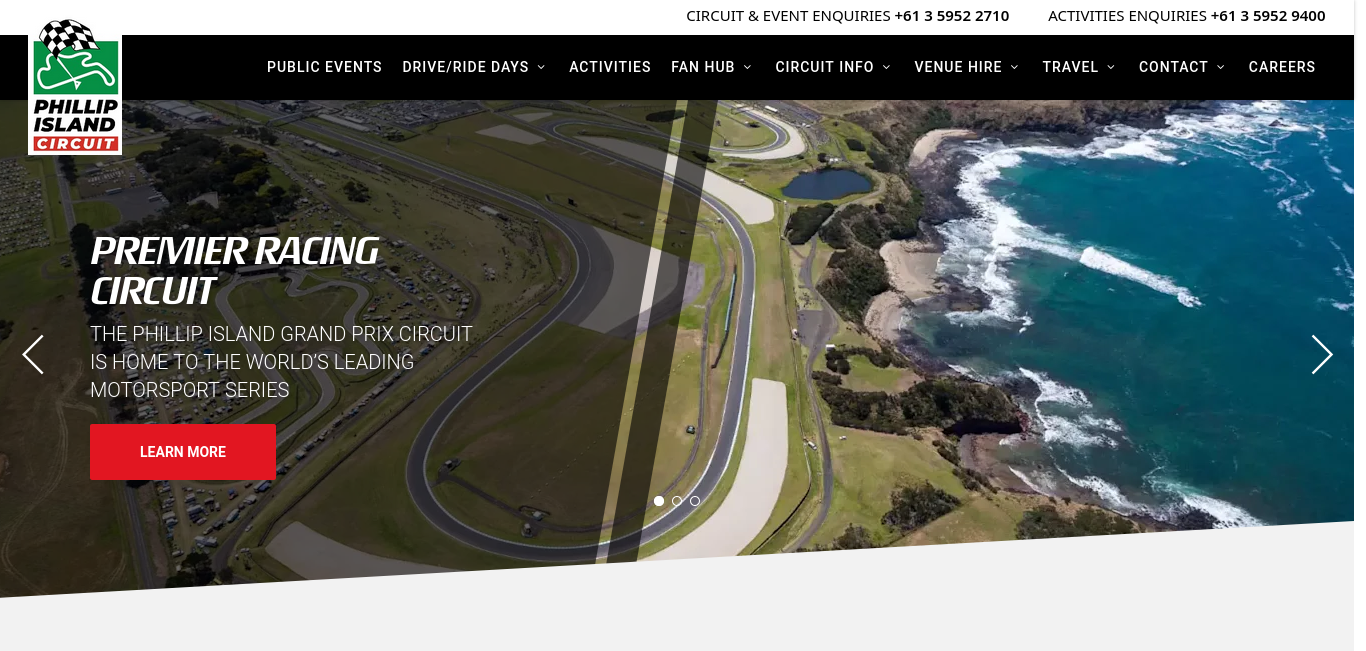1366x651 pixels.
Task: Open the Travel menu label
Action: coord(1070,67)
